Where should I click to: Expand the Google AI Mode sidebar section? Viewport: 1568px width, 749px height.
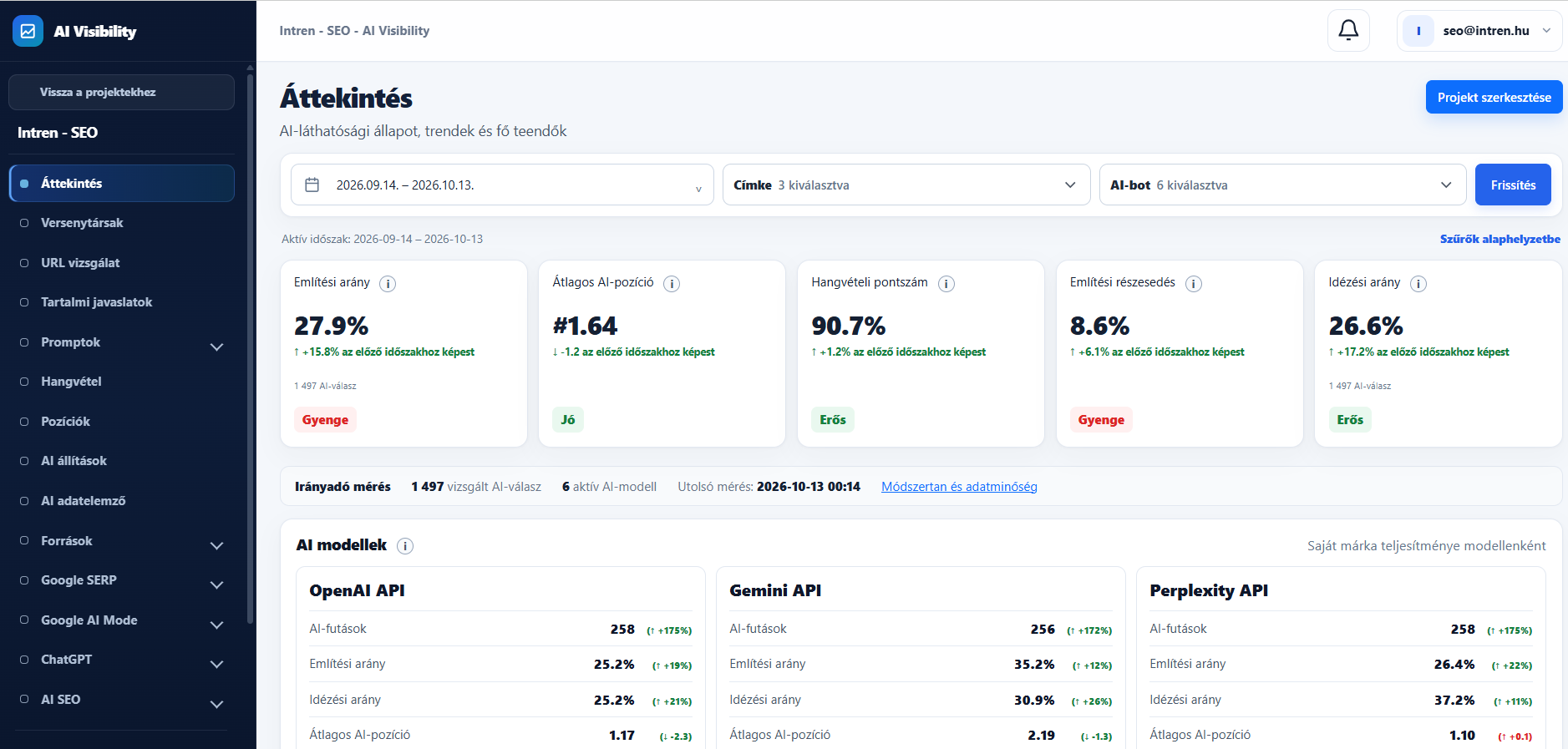[x=217, y=625]
